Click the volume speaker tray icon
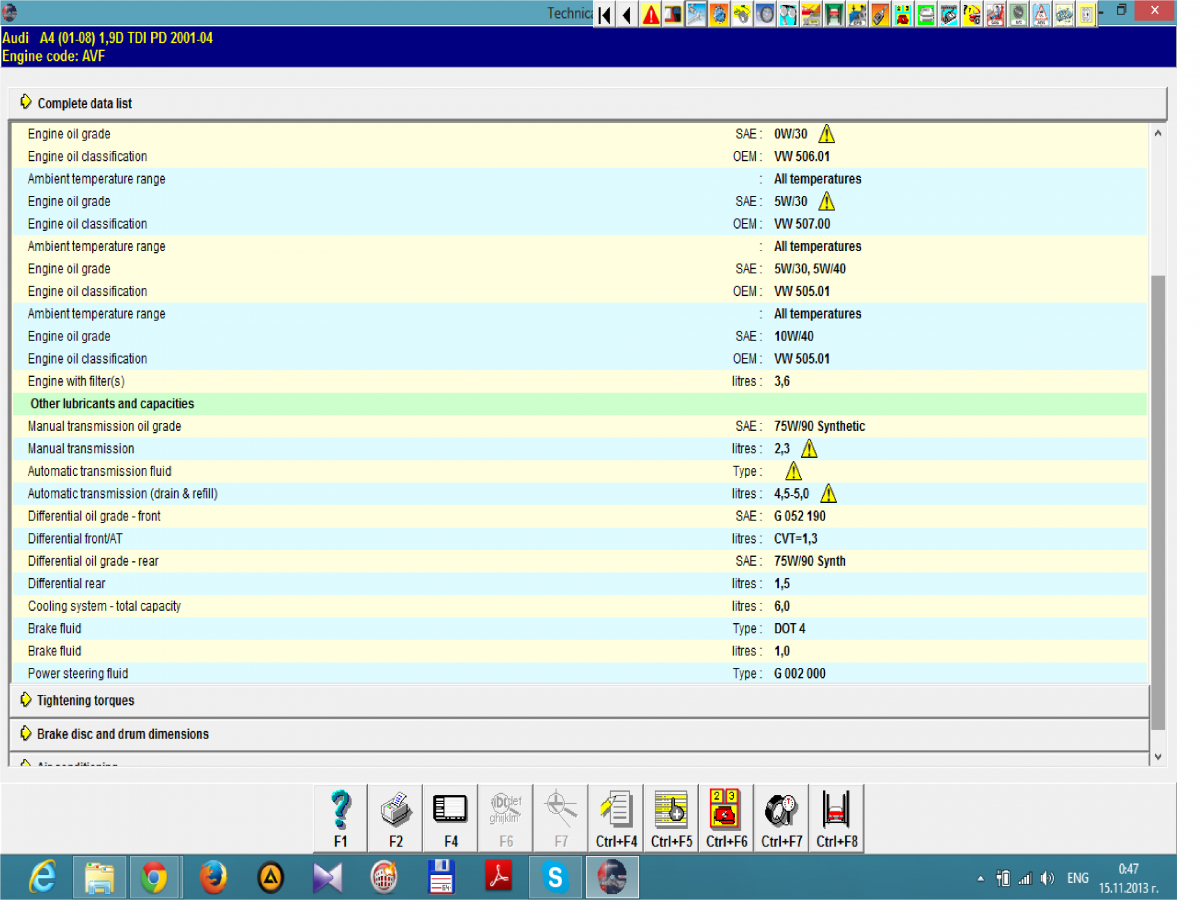 [1047, 878]
